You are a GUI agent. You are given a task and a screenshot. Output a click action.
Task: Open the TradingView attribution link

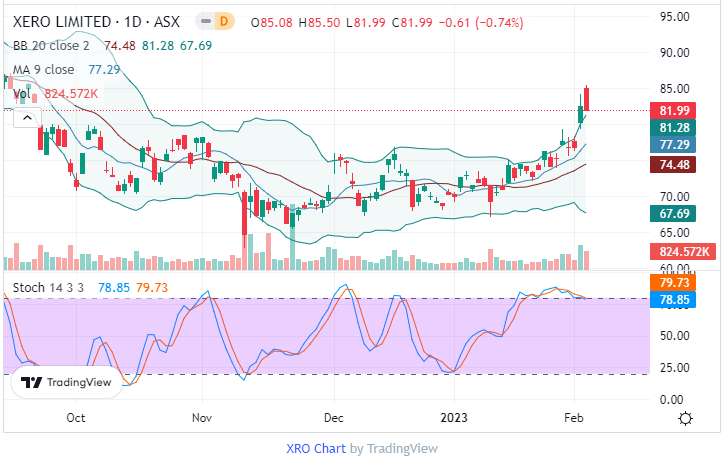pos(402,448)
